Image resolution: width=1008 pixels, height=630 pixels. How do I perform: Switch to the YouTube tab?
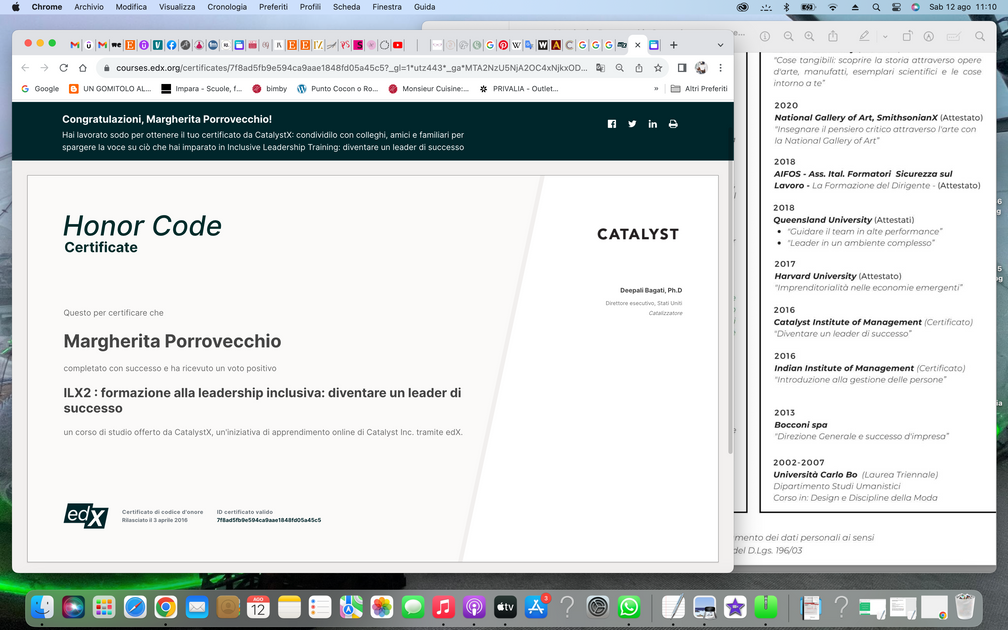[398, 45]
